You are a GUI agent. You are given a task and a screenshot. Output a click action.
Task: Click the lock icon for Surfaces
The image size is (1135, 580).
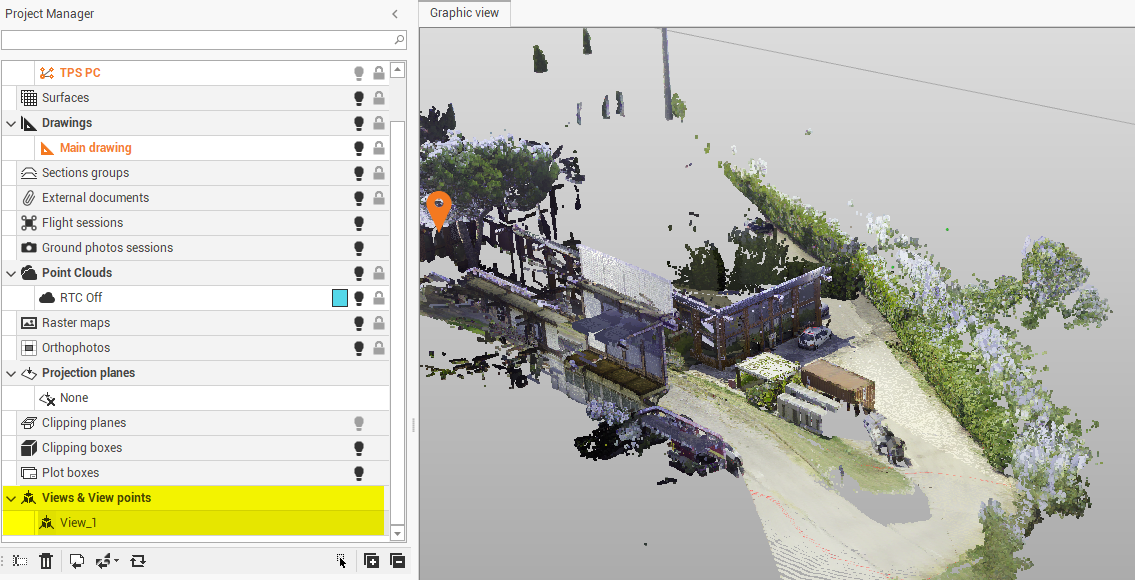[x=379, y=98]
